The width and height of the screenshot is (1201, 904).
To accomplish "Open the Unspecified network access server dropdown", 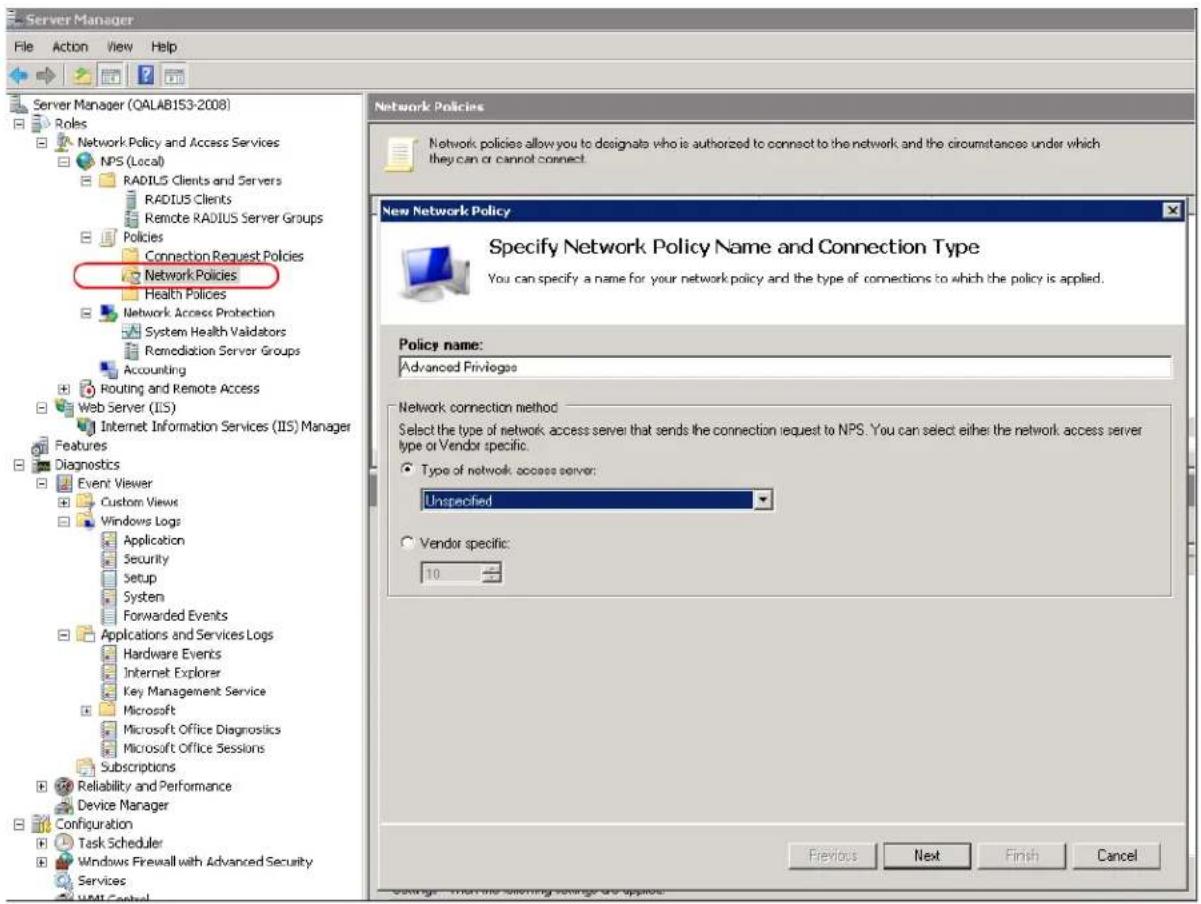I will pyautogui.click(x=764, y=499).
